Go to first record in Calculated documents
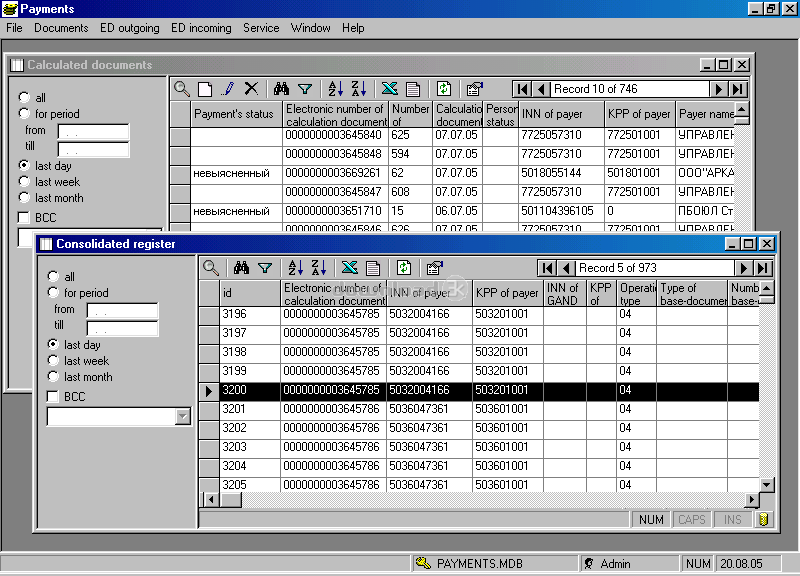The height and width of the screenshot is (576, 800). (x=522, y=89)
